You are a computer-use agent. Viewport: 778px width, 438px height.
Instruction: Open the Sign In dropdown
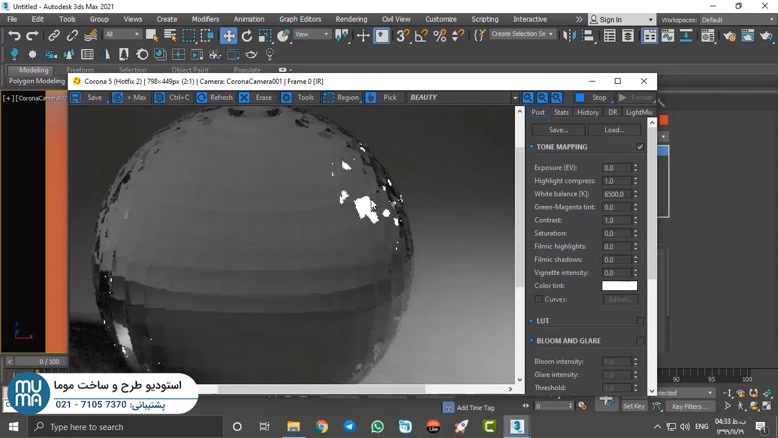[622, 20]
